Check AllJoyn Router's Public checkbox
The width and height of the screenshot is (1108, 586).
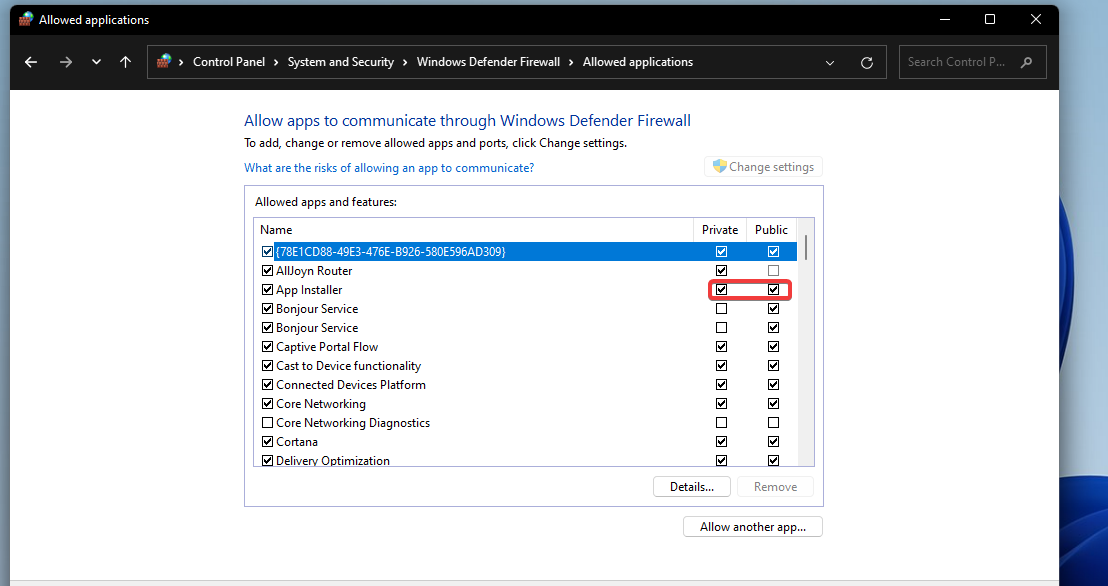click(x=772, y=270)
